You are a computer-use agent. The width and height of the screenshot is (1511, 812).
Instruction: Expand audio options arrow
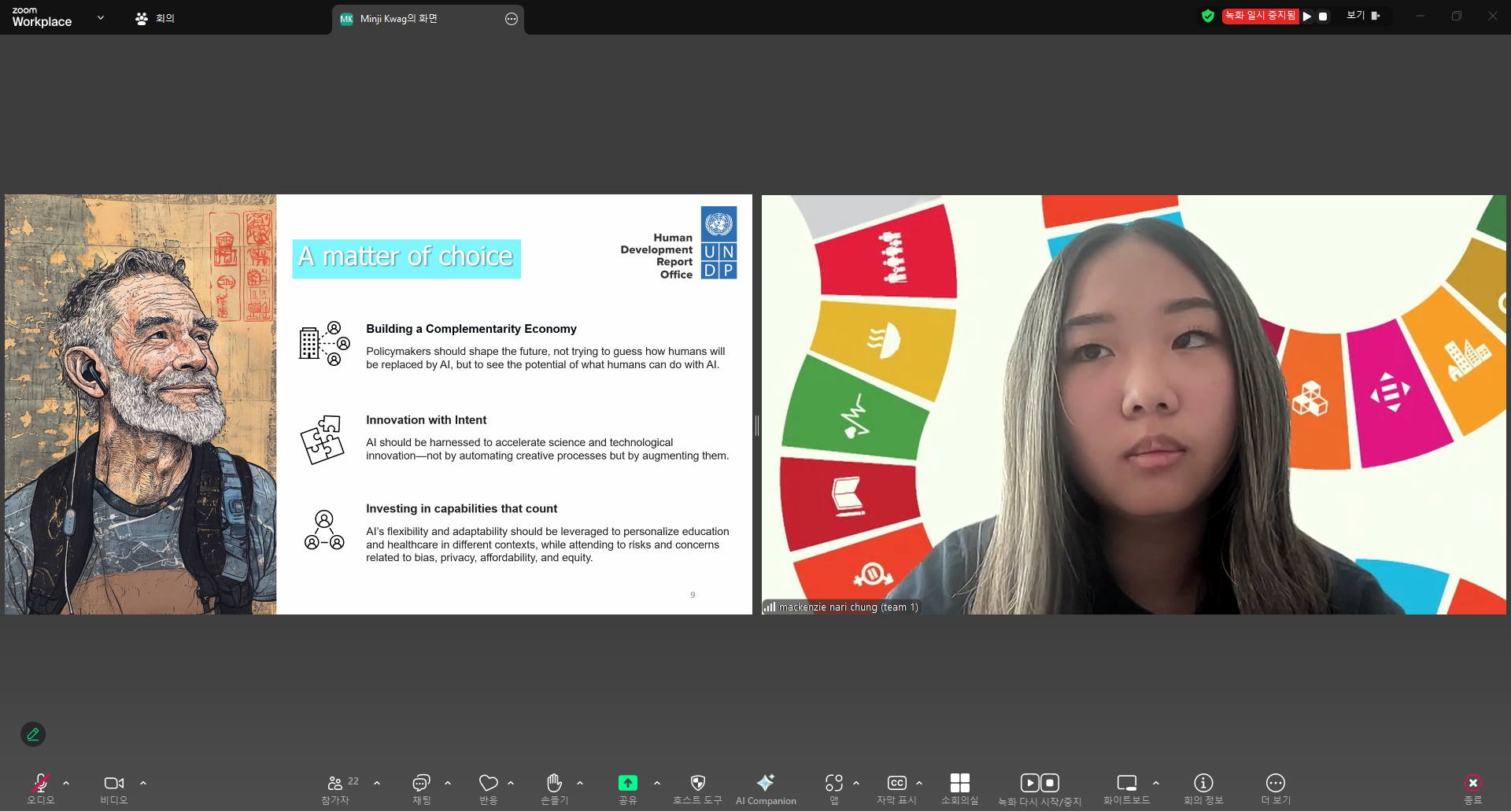[x=66, y=784]
